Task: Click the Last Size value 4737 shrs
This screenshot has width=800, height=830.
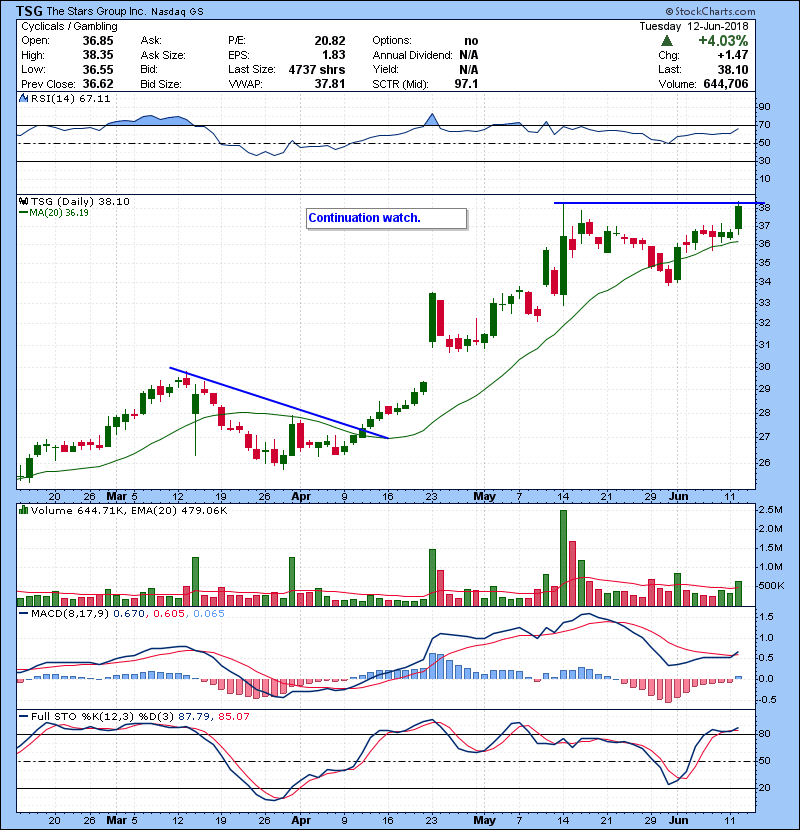Action: click(x=317, y=69)
